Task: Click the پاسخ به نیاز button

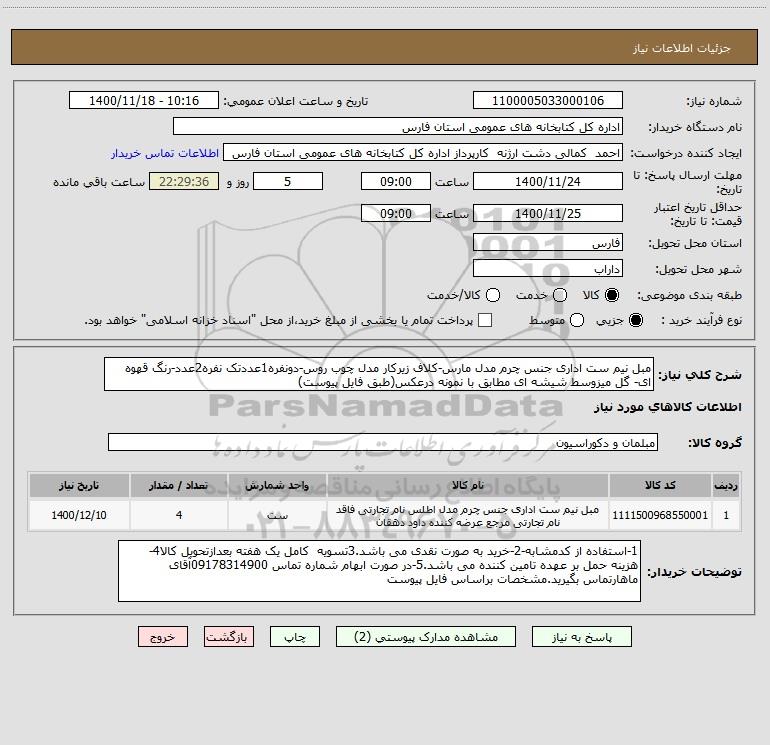Action: (582, 637)
